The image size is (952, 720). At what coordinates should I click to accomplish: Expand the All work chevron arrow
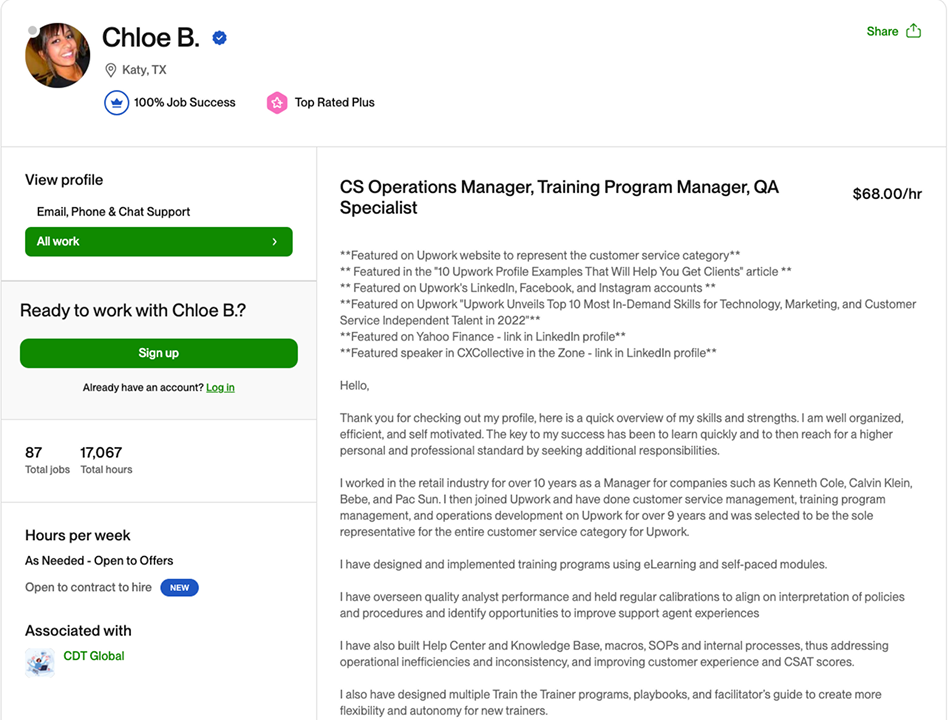point(275,242)
